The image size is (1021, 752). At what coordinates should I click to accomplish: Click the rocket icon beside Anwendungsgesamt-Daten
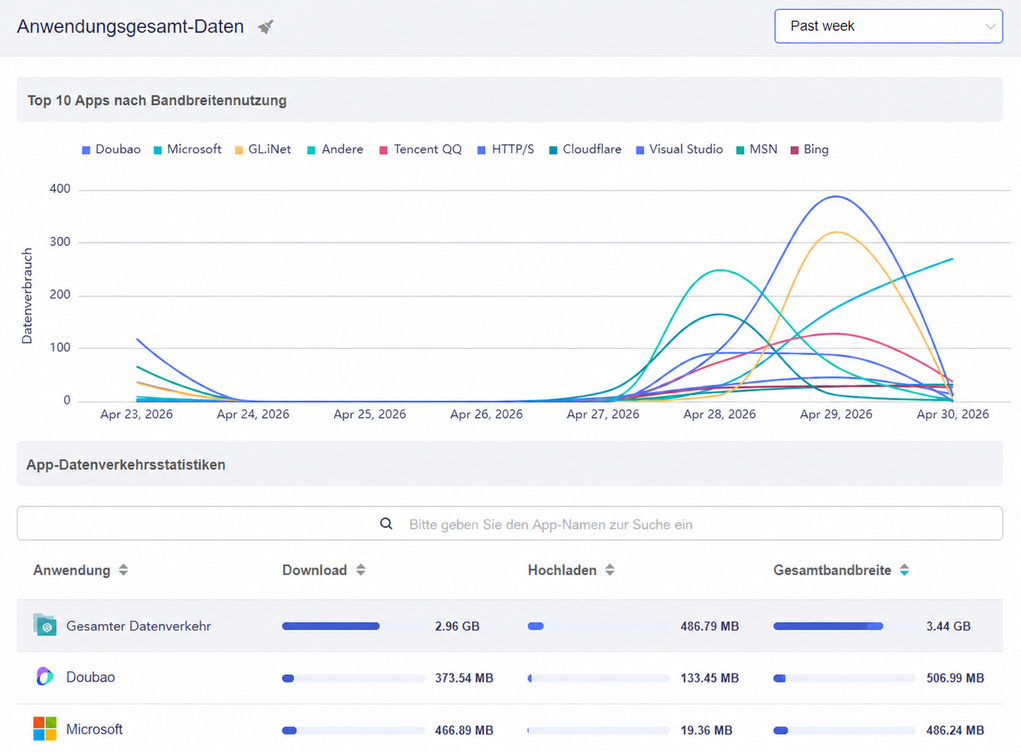point(265,27)
